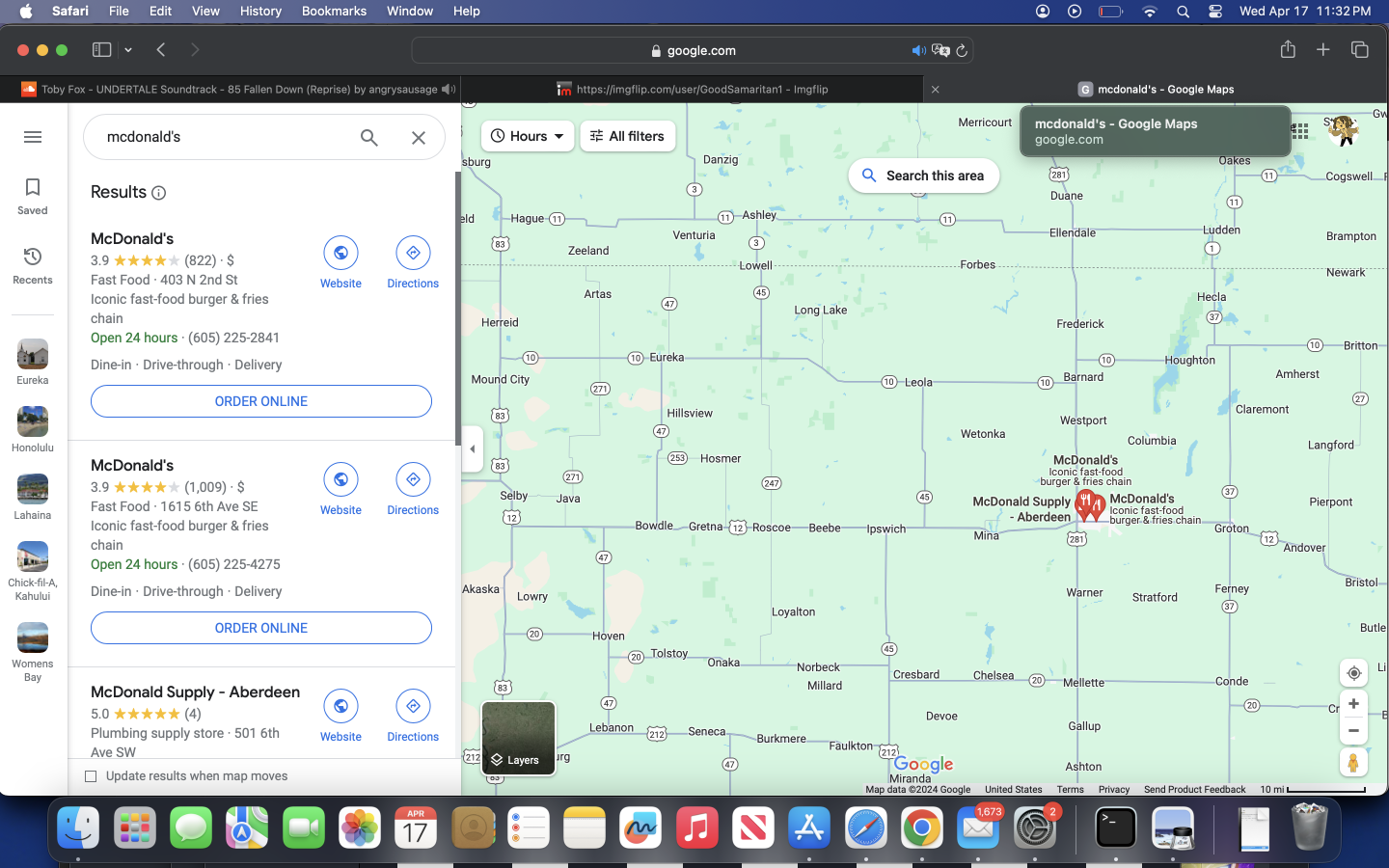Screen dimensions: 1389x868
Task: Click the mcdonald's search input field
Action: coord(222,137)
